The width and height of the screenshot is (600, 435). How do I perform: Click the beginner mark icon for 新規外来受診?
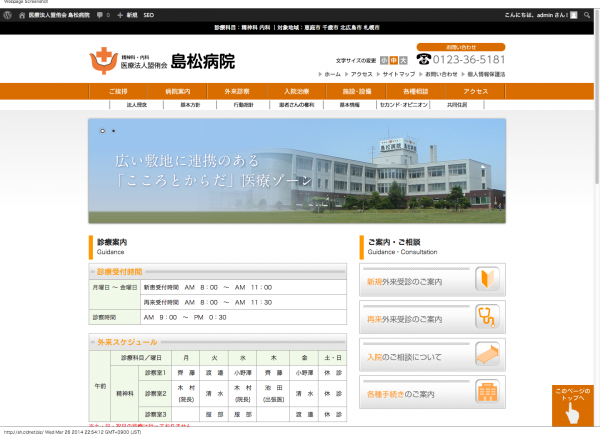pos(486,279)
